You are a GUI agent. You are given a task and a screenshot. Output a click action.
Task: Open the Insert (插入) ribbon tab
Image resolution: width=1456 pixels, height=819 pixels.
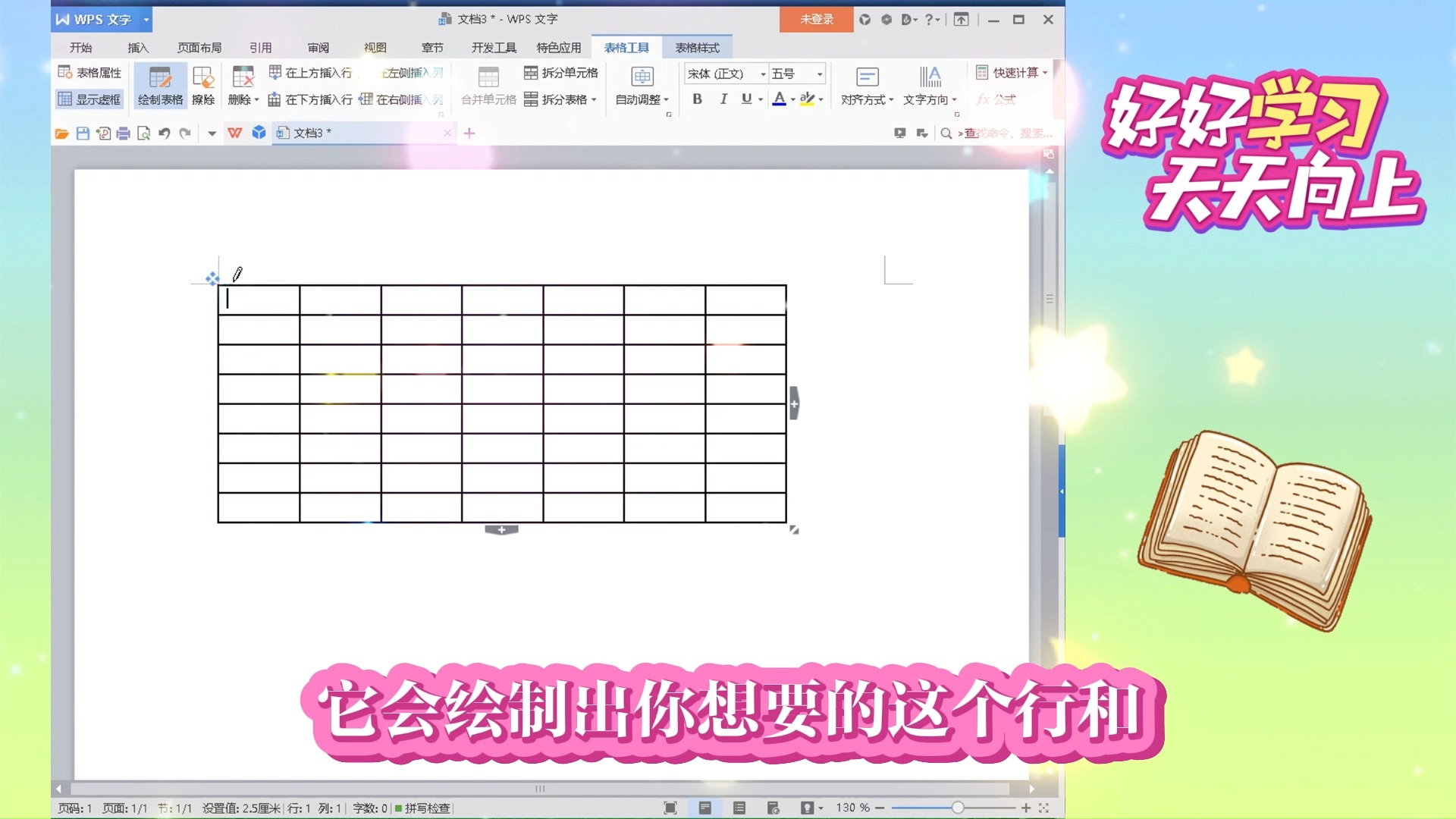138,48
